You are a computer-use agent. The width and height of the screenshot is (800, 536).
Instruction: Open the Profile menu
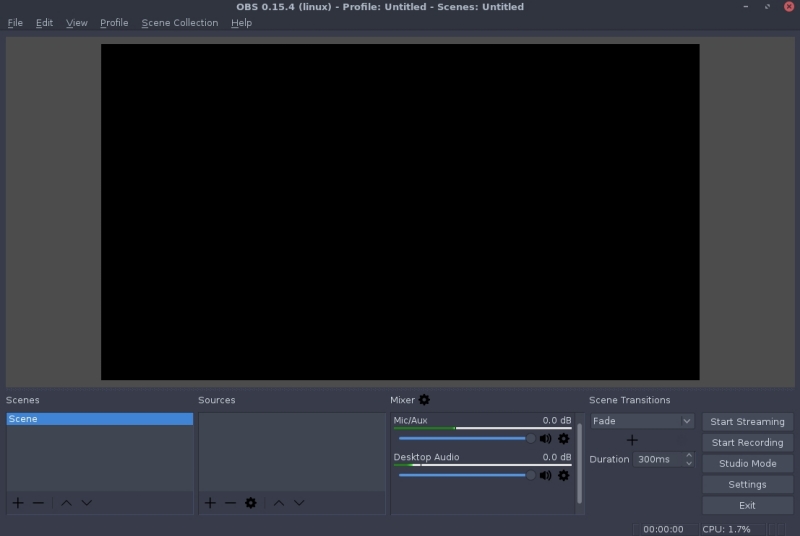[114, 23]
